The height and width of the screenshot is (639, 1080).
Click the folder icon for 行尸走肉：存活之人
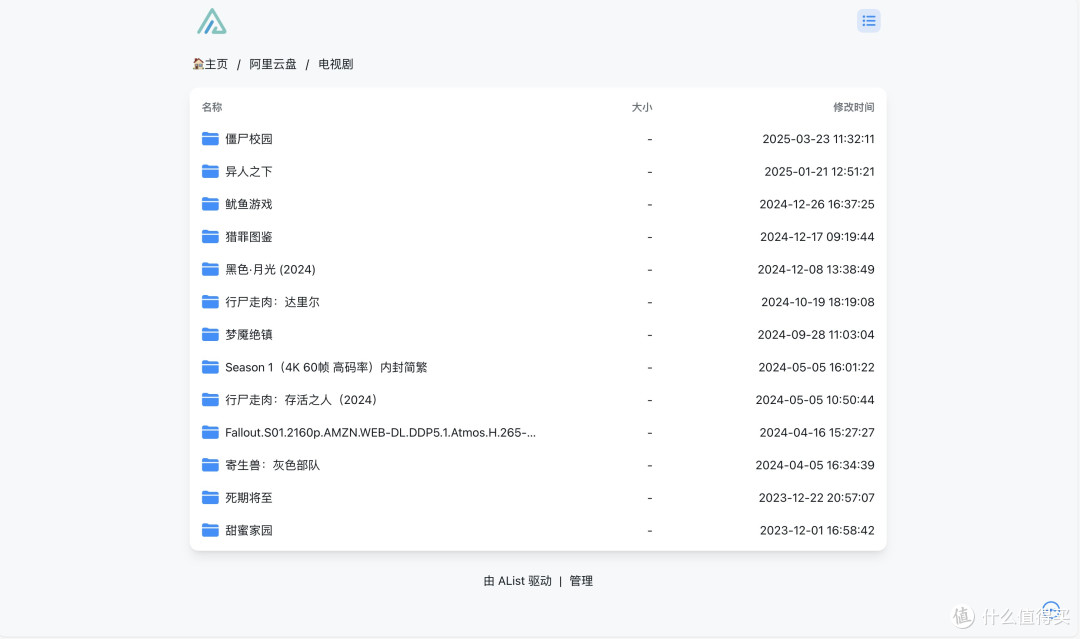click(210, 399)
